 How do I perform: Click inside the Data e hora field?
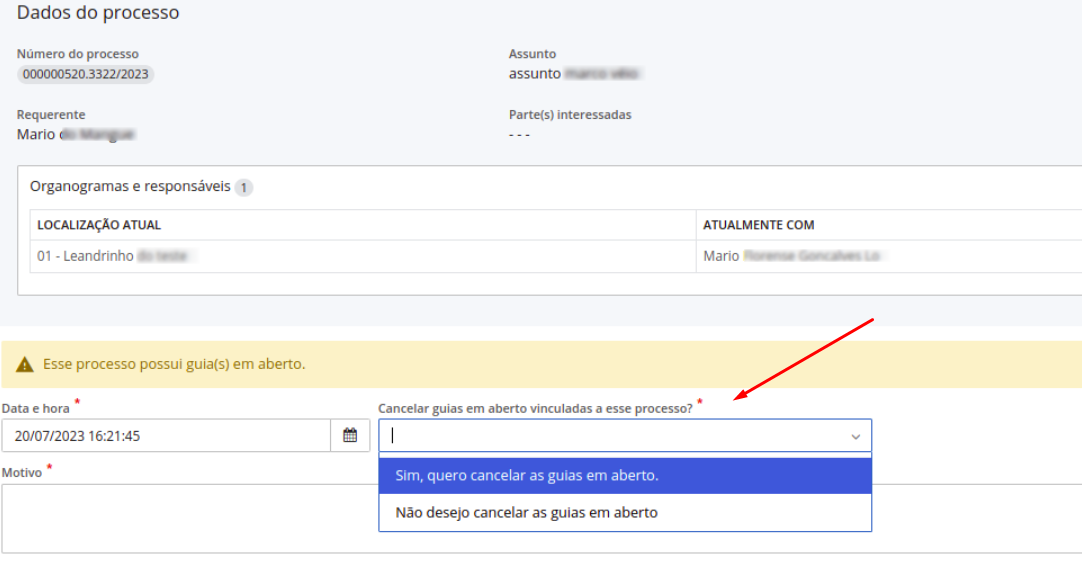[166, 435]
